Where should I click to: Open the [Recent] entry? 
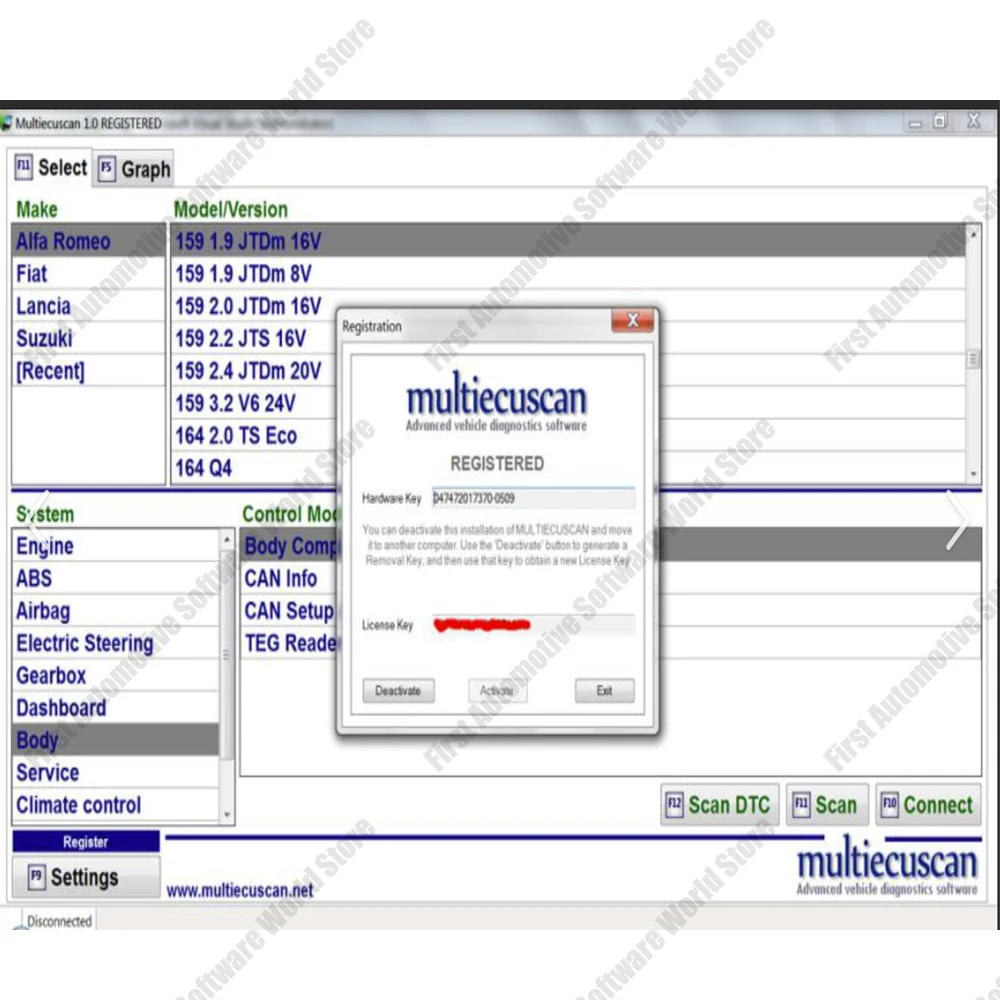tap(89, 371)
